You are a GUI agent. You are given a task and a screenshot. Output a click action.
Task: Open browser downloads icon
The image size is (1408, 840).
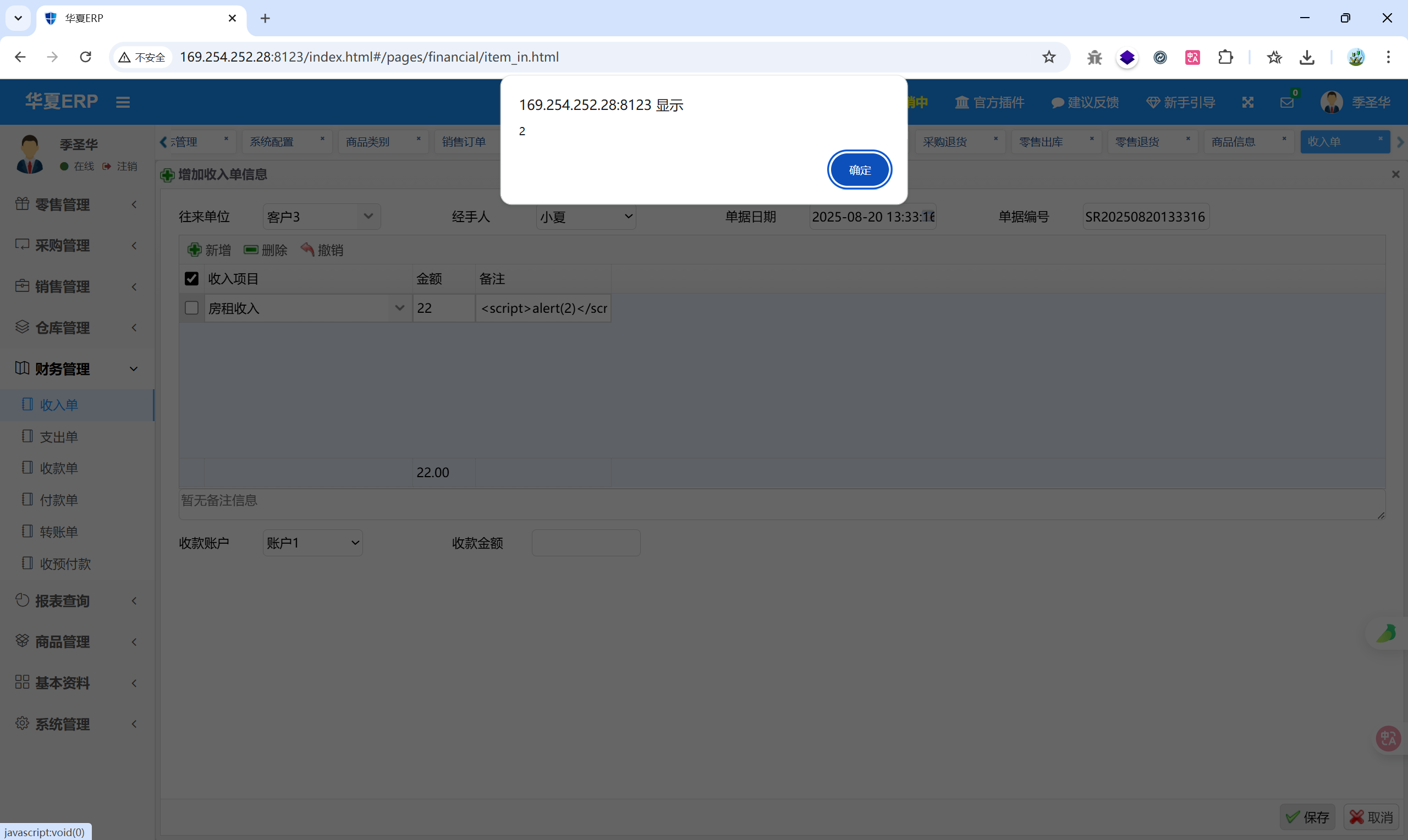pos(1307,57)
